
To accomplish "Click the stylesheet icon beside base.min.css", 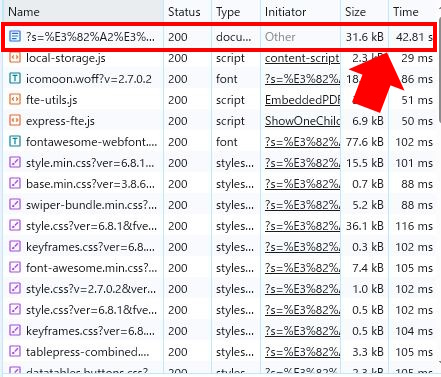I will (x=15, y=183).
